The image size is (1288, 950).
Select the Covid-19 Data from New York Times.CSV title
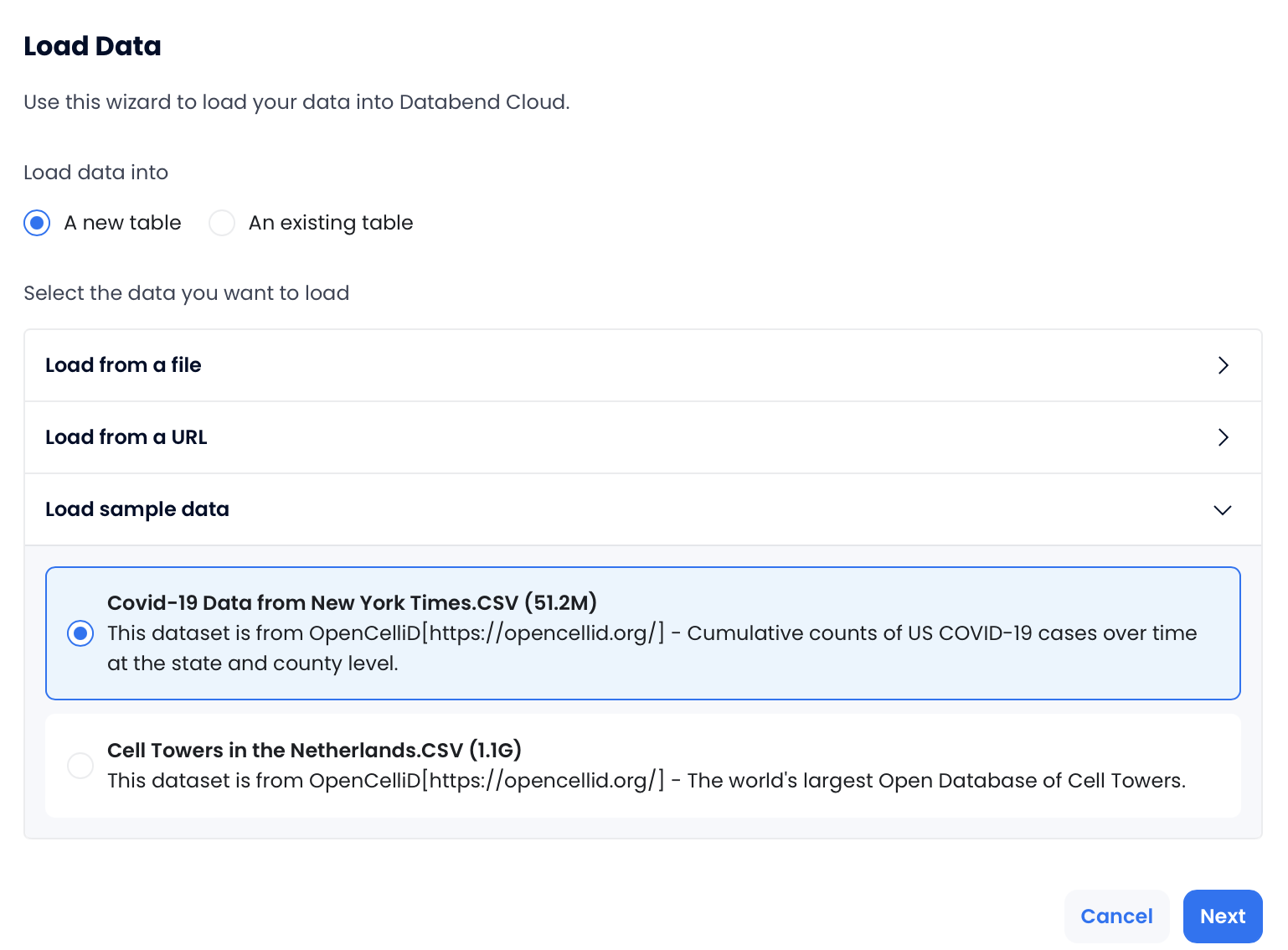pos(352,602)
